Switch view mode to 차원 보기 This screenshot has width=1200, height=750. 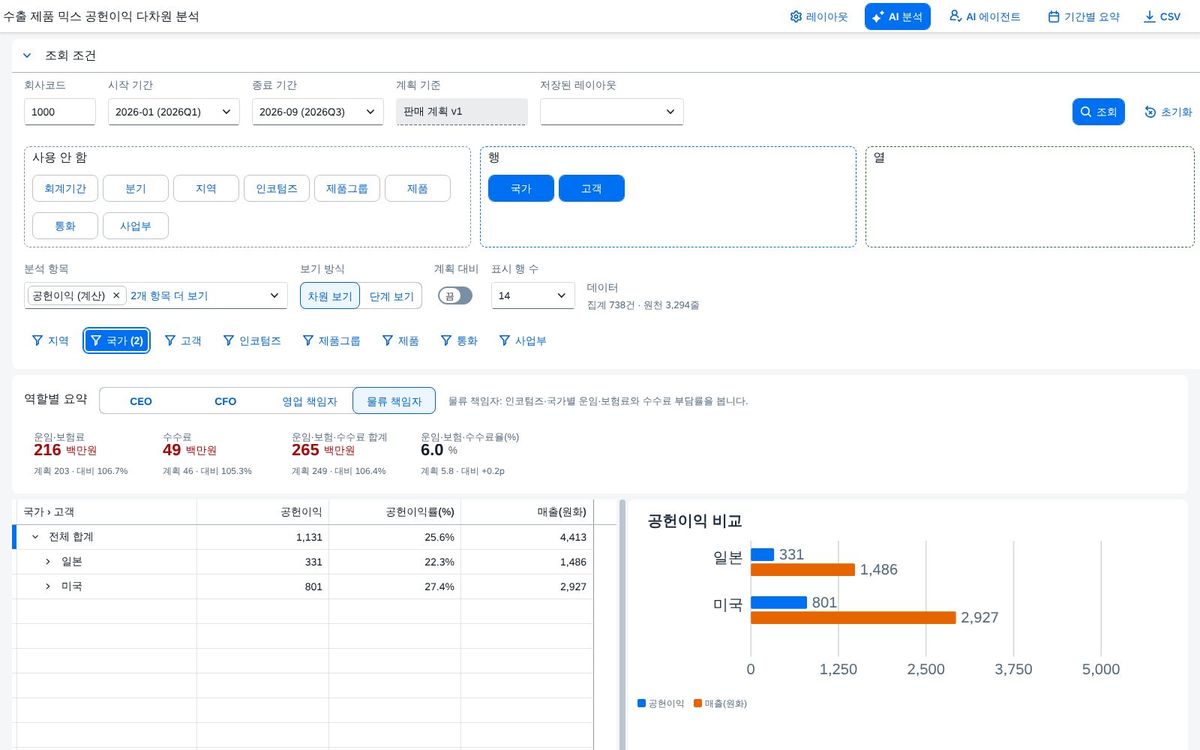click(x=329, y=296)
